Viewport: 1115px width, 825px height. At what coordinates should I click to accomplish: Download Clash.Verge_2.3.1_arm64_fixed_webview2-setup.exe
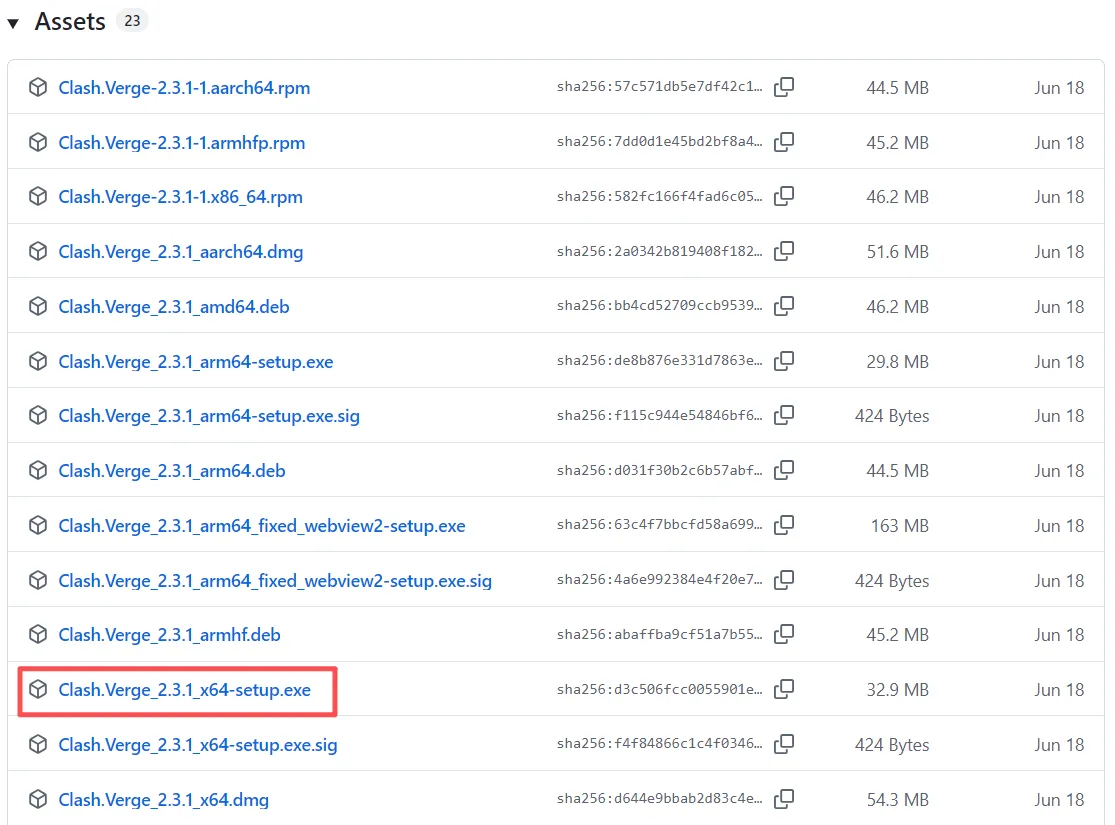[x=262, y=526]
